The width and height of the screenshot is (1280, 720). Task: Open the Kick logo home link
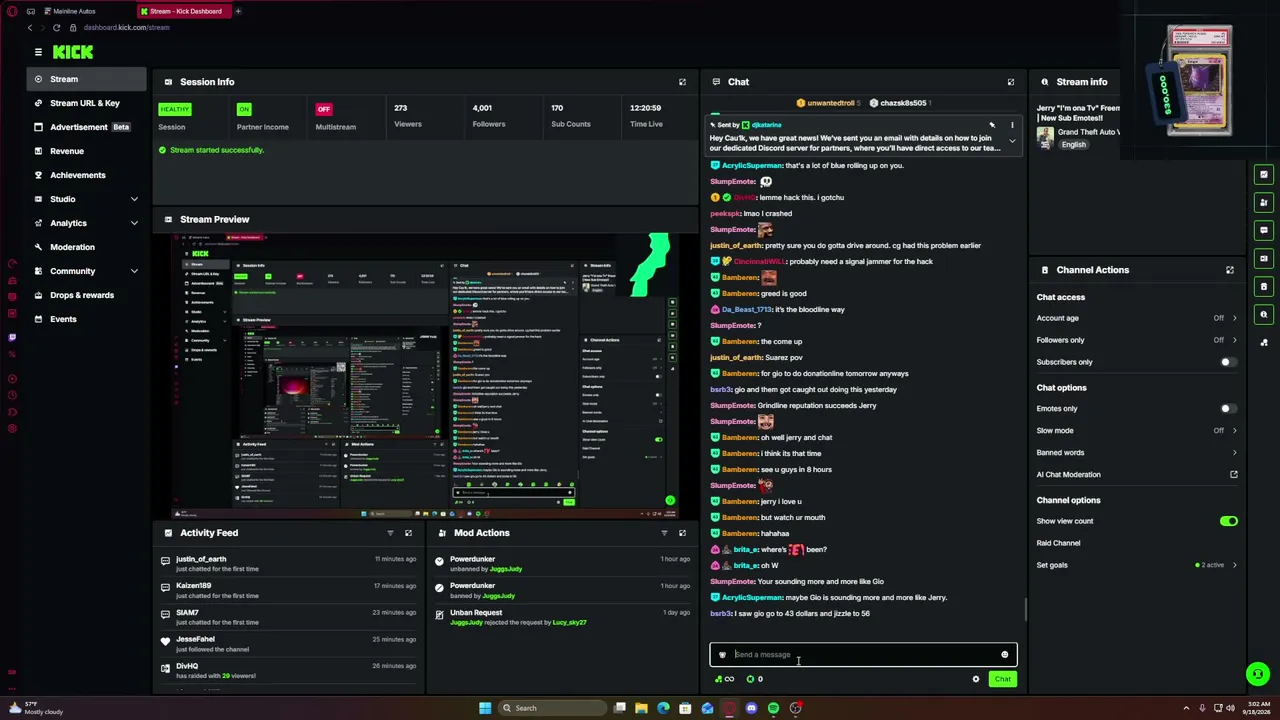point(73,52)
